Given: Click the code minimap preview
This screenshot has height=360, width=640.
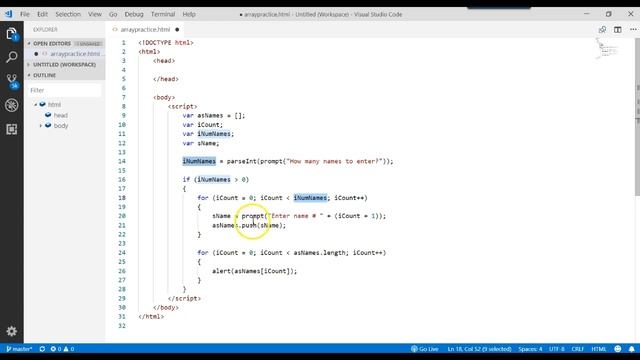Looking at the screenshot, I should pos(607,49).
